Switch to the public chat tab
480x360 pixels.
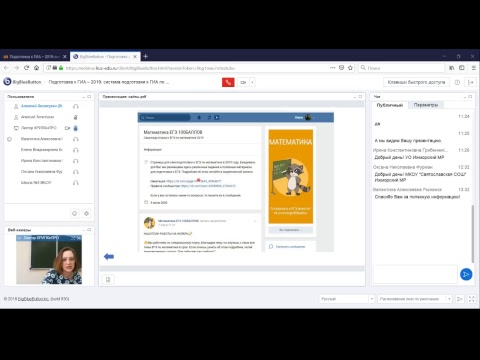390,105
